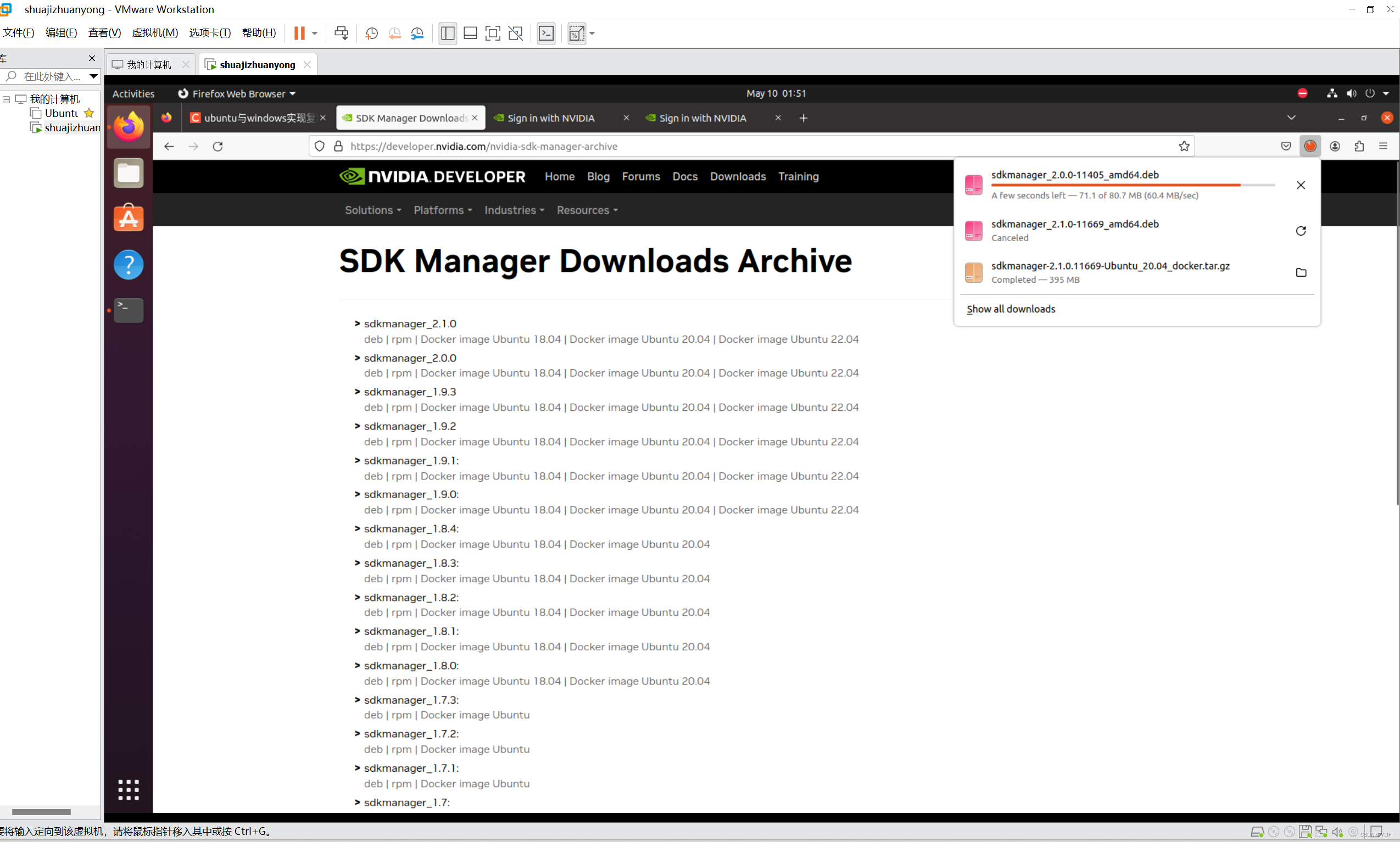Open Firefox extensions puzzle icon
1400x842 pixels.
(1359, 147)
